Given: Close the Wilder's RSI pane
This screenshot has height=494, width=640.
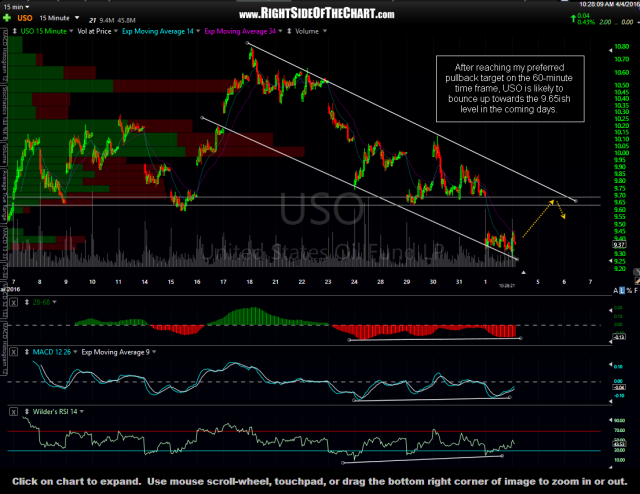Looking at the screenshot, I should [x=14, y=411].
